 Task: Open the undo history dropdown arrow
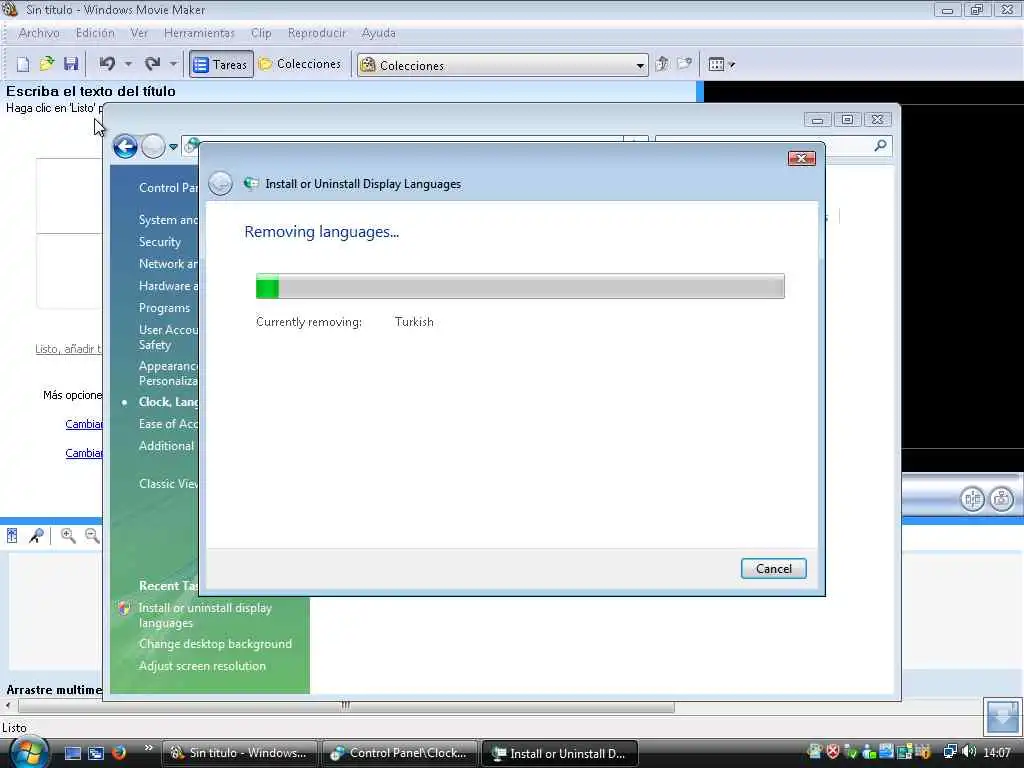pyautogui.click(x=128, y=64)
